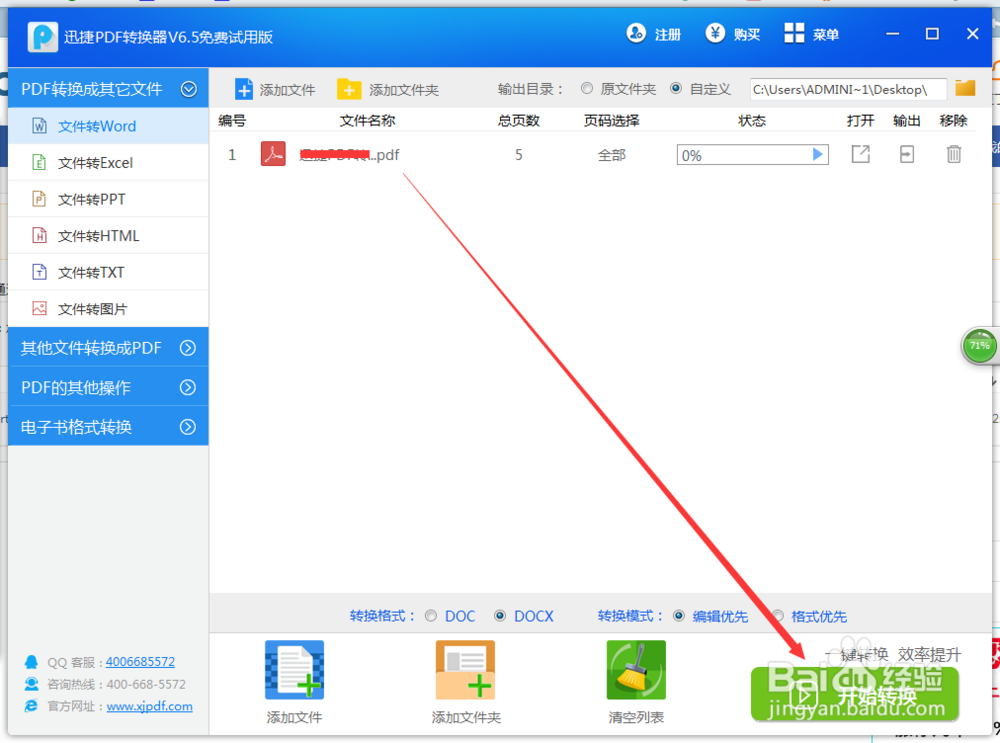The height and width of the screenshot is (743, 1000).
Task: Remove the file with the trash icon
Action: tap(953, 154)
